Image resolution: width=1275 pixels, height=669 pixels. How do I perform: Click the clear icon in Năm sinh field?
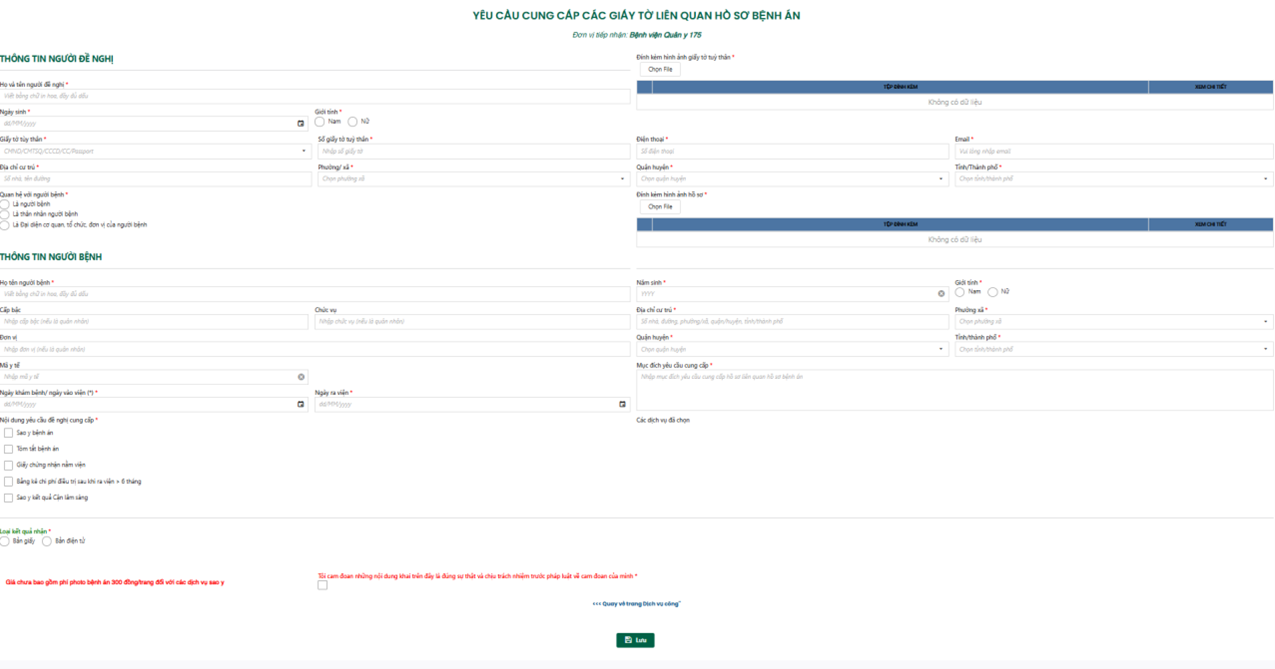tap(941, 294)
